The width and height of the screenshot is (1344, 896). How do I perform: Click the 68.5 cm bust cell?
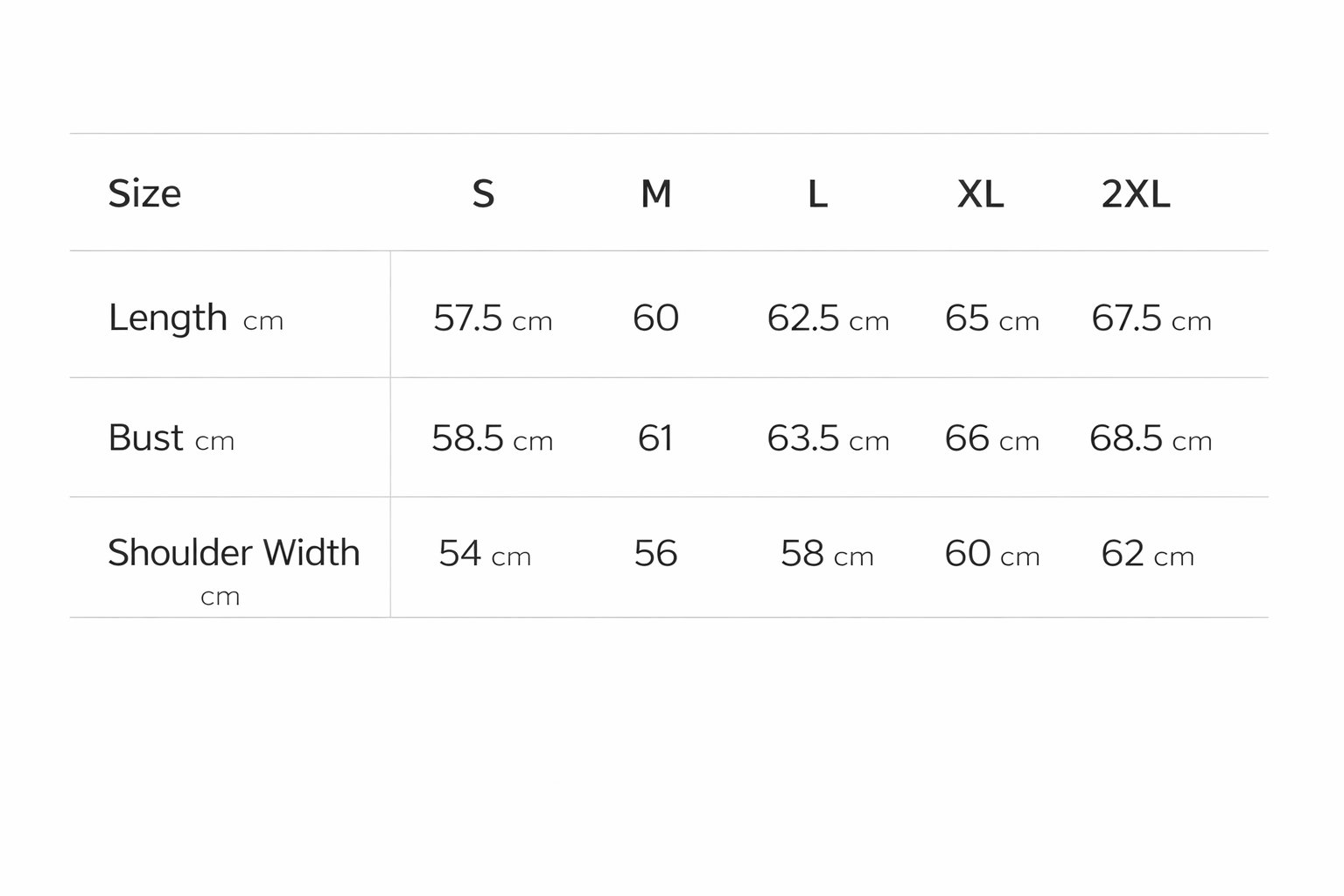1150,438
